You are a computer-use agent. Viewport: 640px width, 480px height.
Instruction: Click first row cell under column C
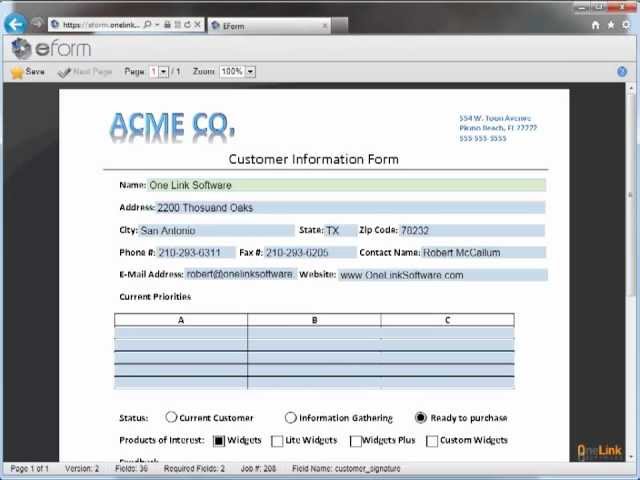447,333
